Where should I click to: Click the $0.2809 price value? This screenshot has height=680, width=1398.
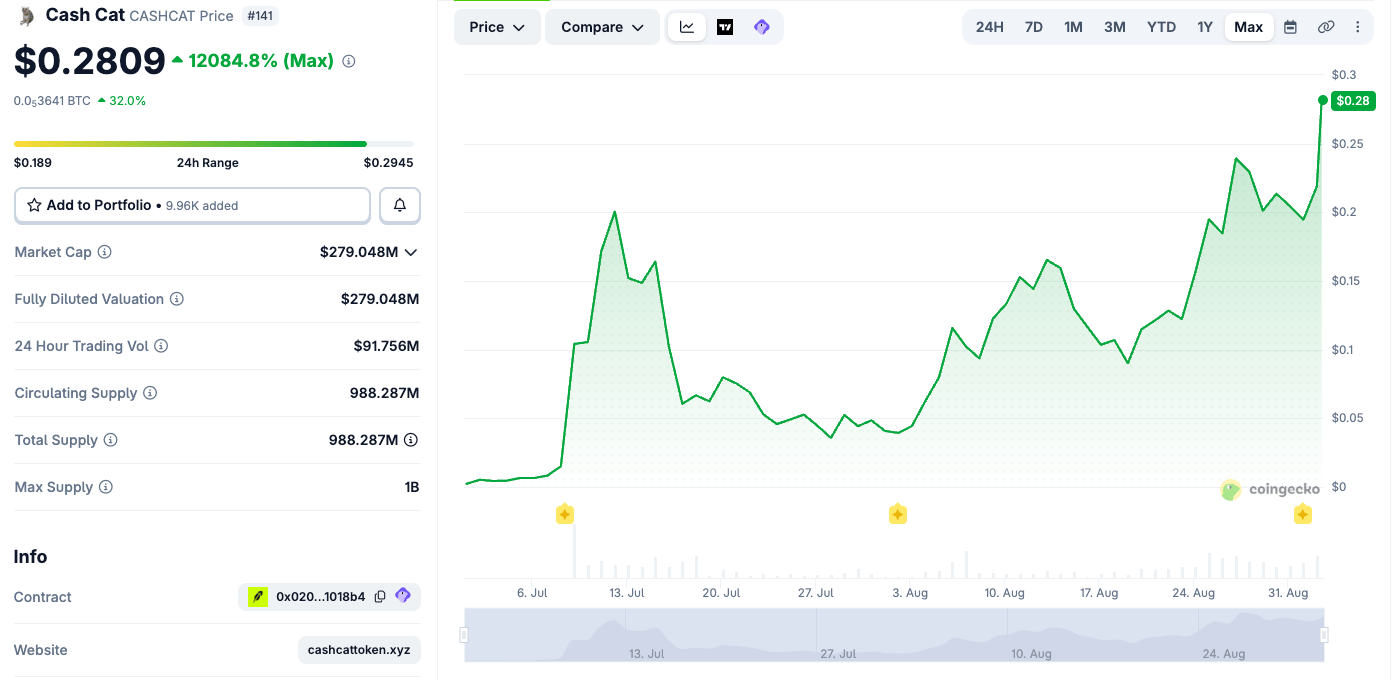[89, 61]
